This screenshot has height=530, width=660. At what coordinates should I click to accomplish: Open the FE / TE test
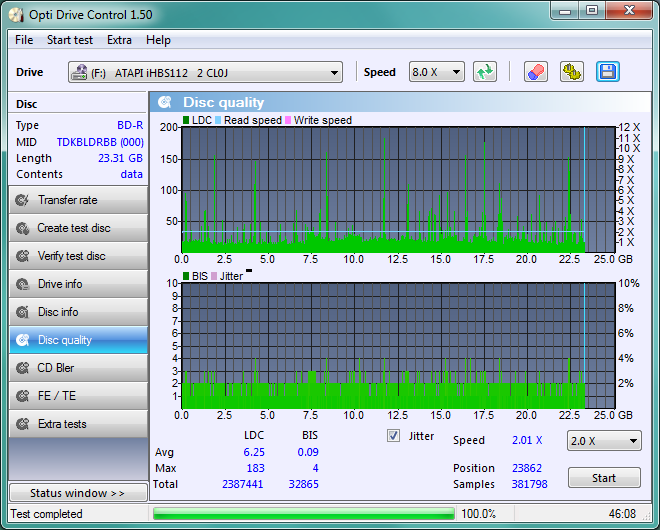(x=78, y=396)
